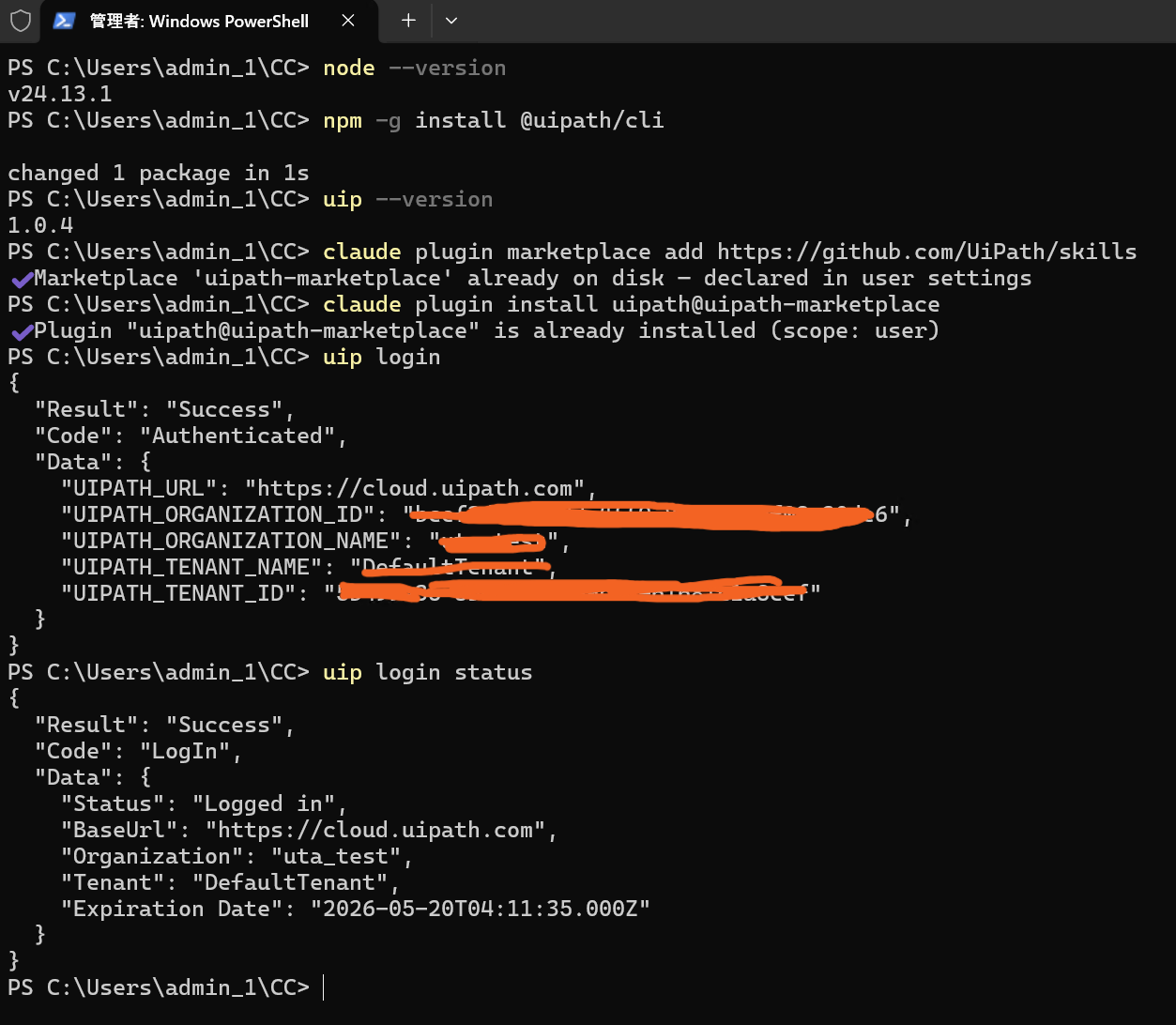Screen dimensions: 1176x1025
Task: Click the "UIPATH_ORGANIZATION_ID" key
Action: tap(224, 514)
